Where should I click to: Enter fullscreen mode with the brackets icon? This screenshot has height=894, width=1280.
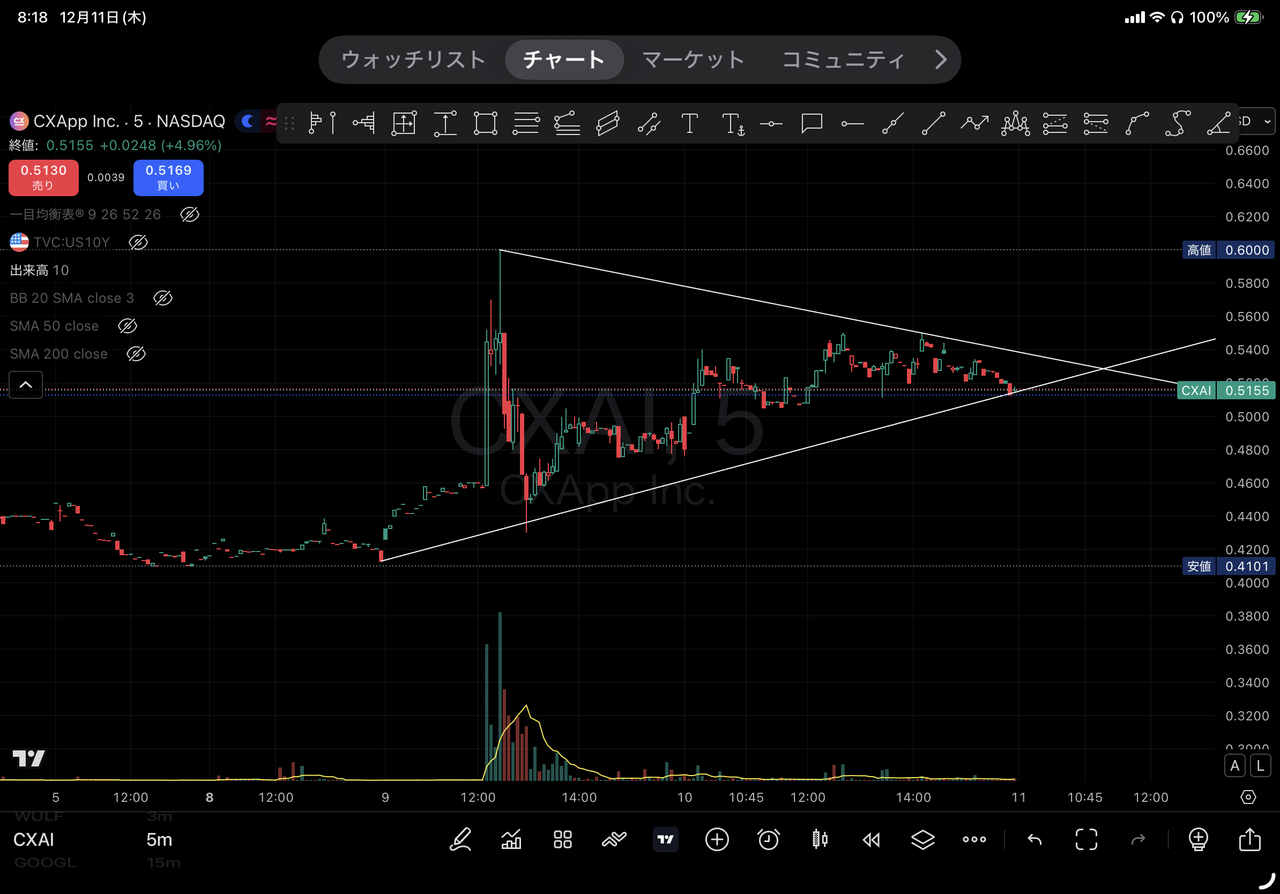point(1086,840)
